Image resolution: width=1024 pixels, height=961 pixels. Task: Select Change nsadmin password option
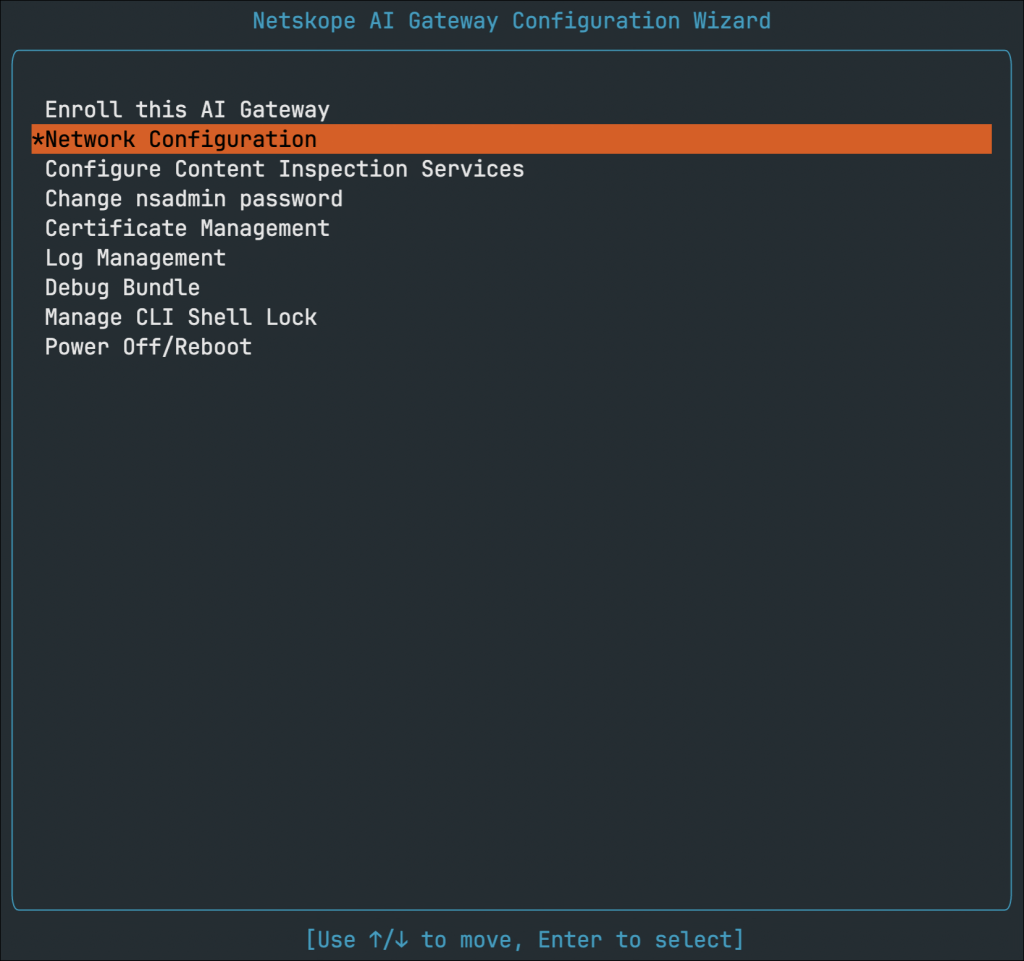pos(193,198)
